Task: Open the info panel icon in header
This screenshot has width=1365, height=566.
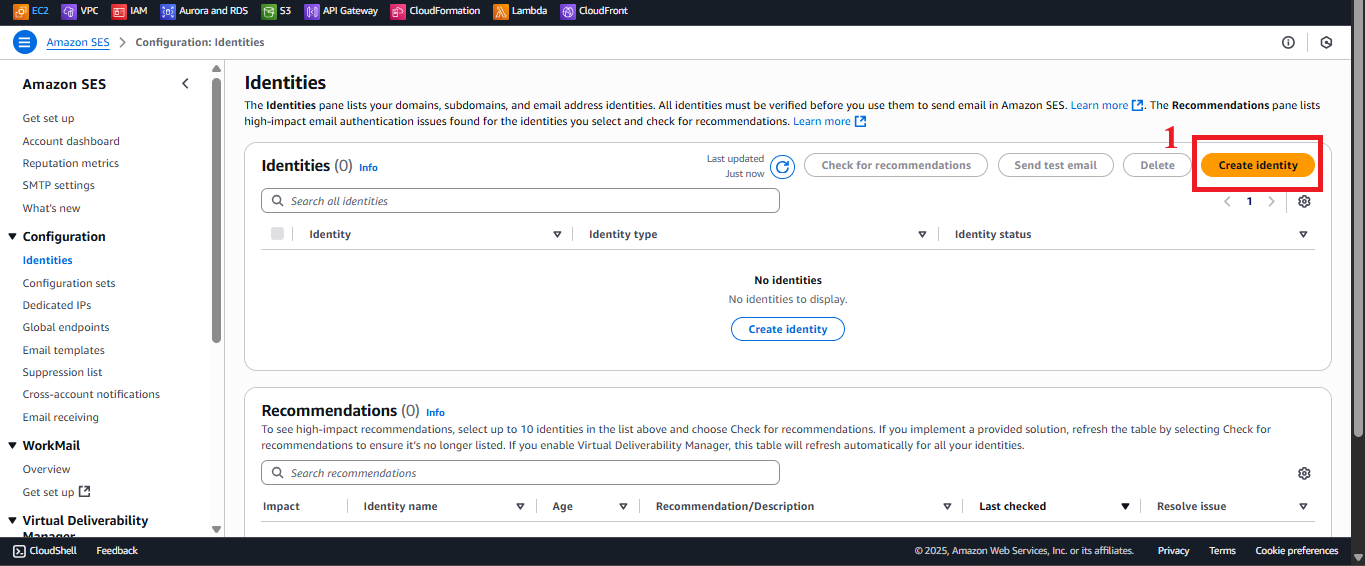Action: [x=1288, y=43]
